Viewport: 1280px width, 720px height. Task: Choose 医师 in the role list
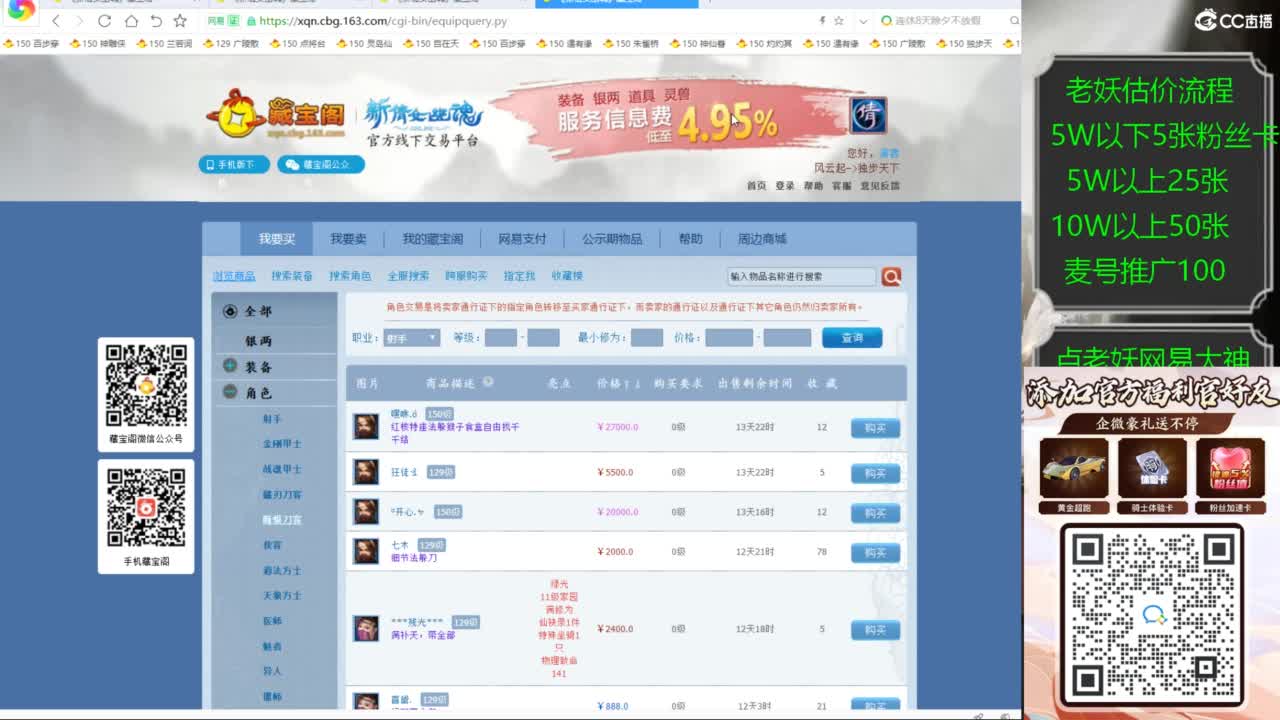click(272, 621)
